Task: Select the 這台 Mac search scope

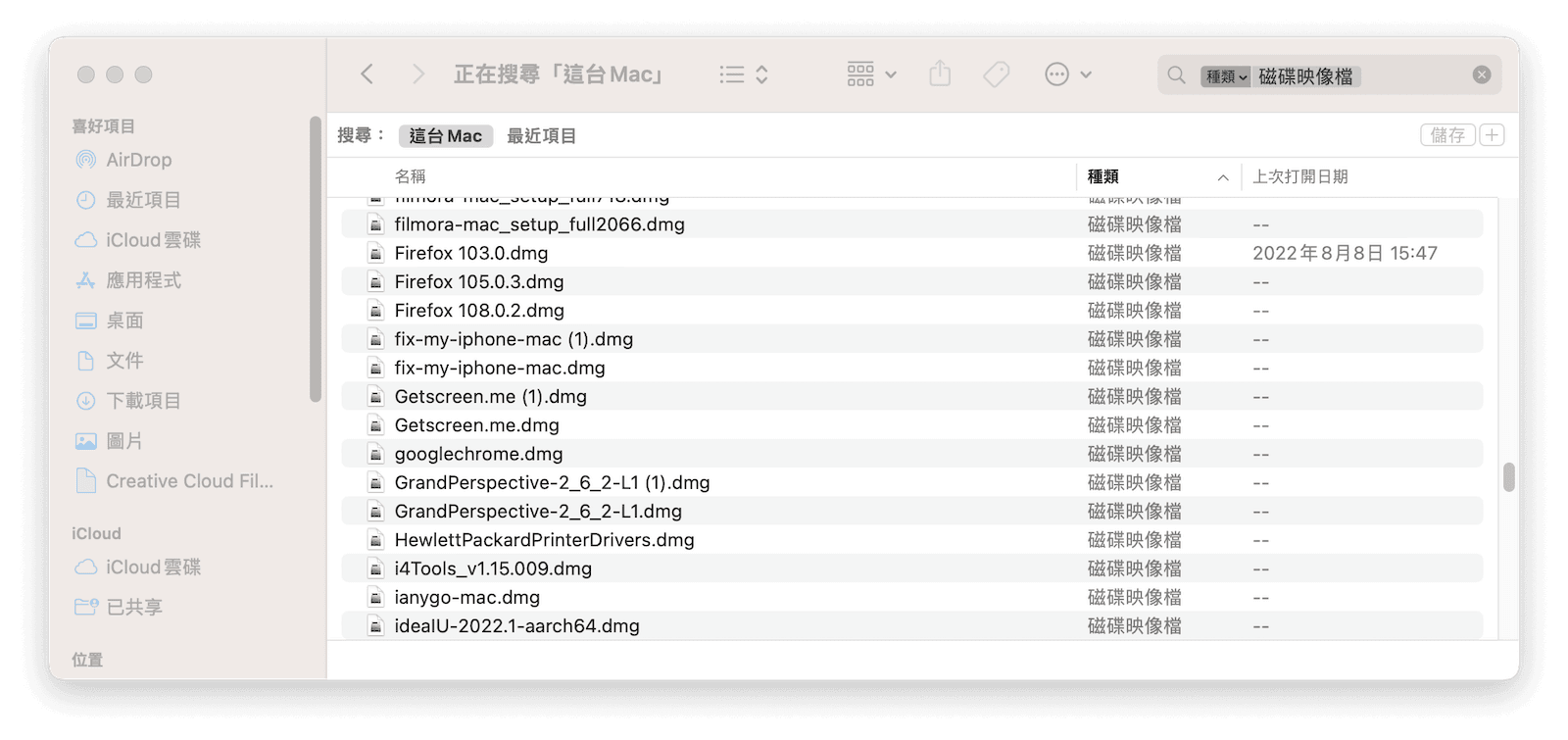Action: 446,136
